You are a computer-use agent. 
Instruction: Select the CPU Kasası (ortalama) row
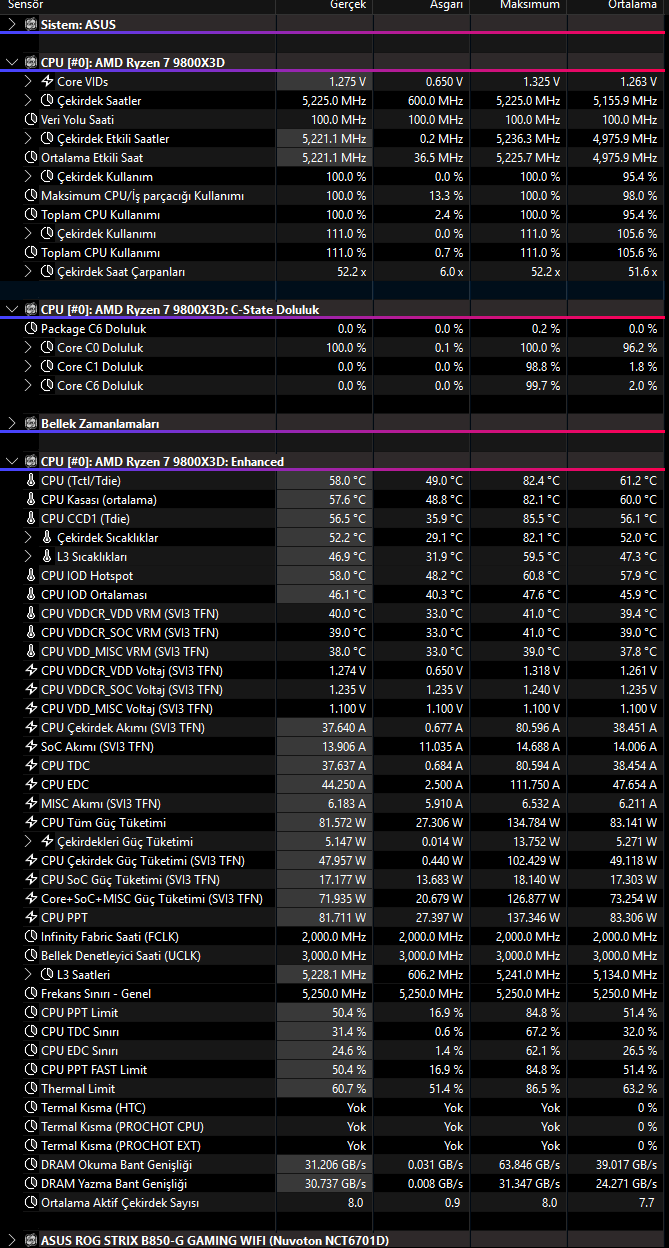(x=333, y=500)
